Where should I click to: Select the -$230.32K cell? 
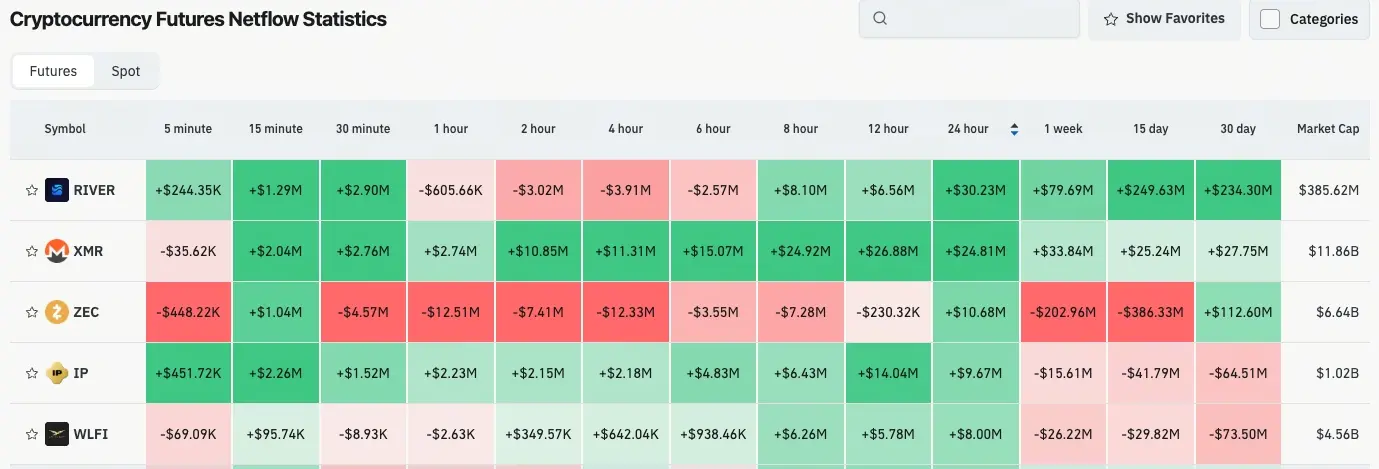coord(888,312)
